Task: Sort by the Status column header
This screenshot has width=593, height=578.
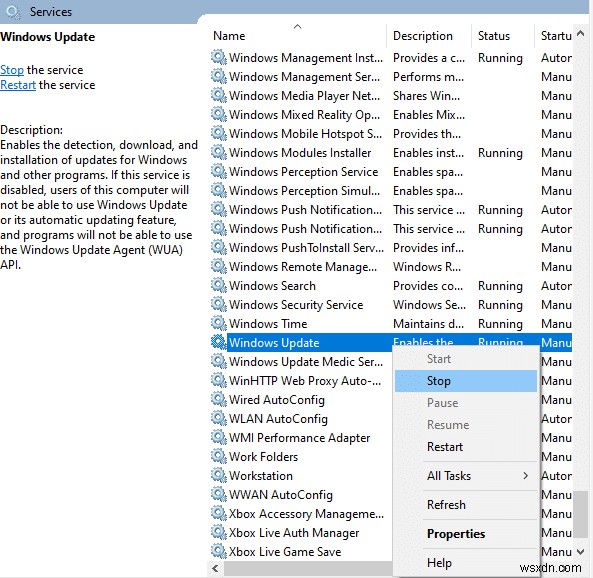Action: 503,36
